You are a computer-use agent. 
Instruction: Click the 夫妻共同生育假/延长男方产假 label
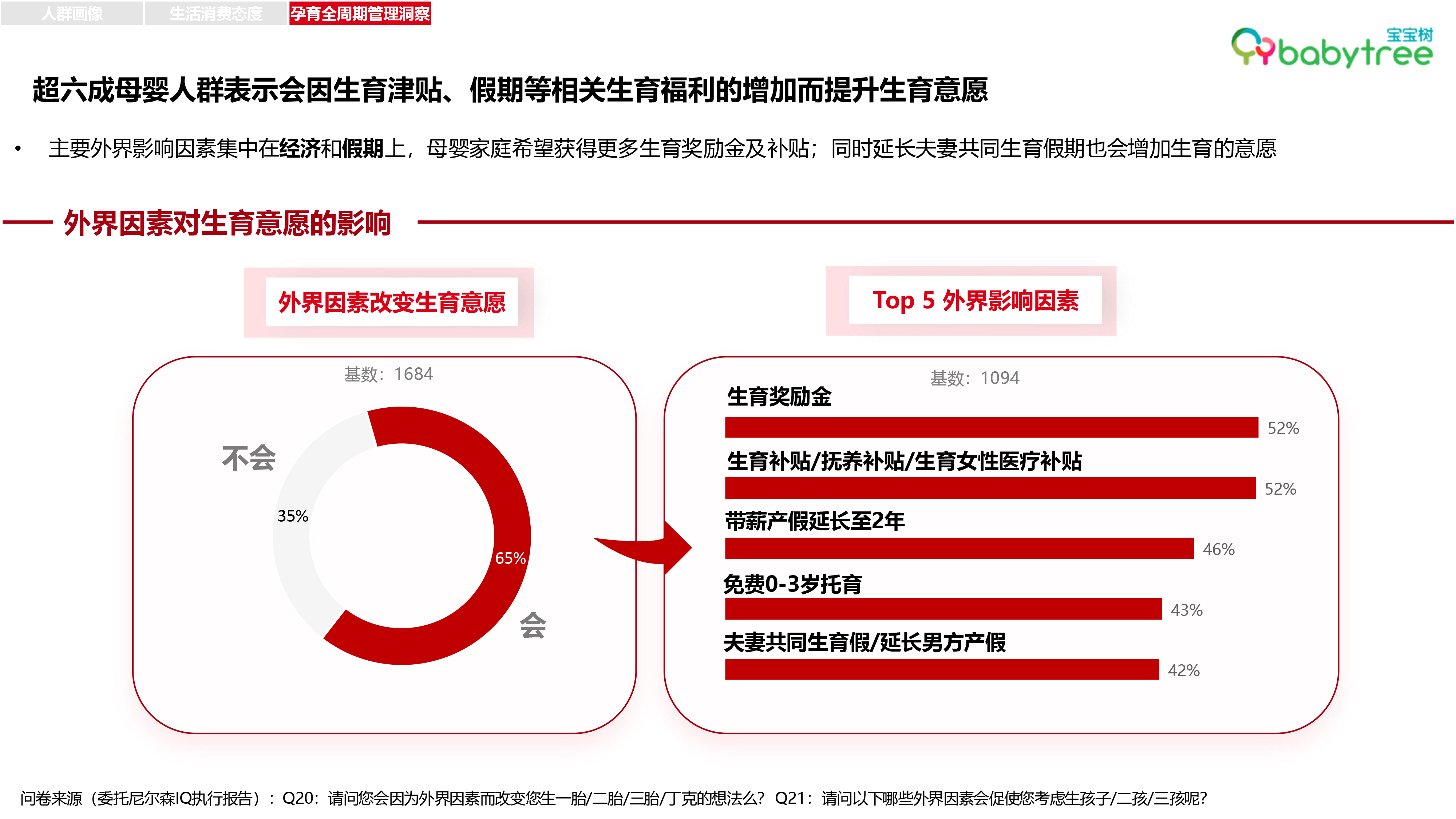[865, 643]
